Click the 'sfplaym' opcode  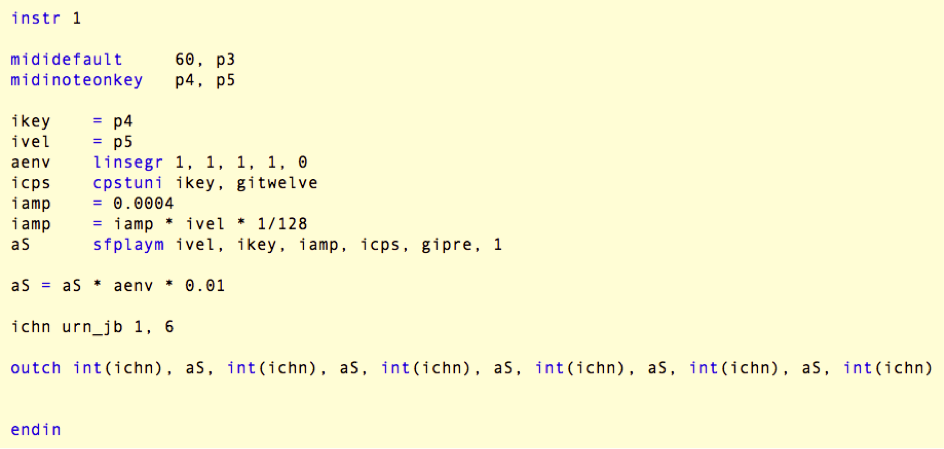pyautogui.click(x=128, y=244)
